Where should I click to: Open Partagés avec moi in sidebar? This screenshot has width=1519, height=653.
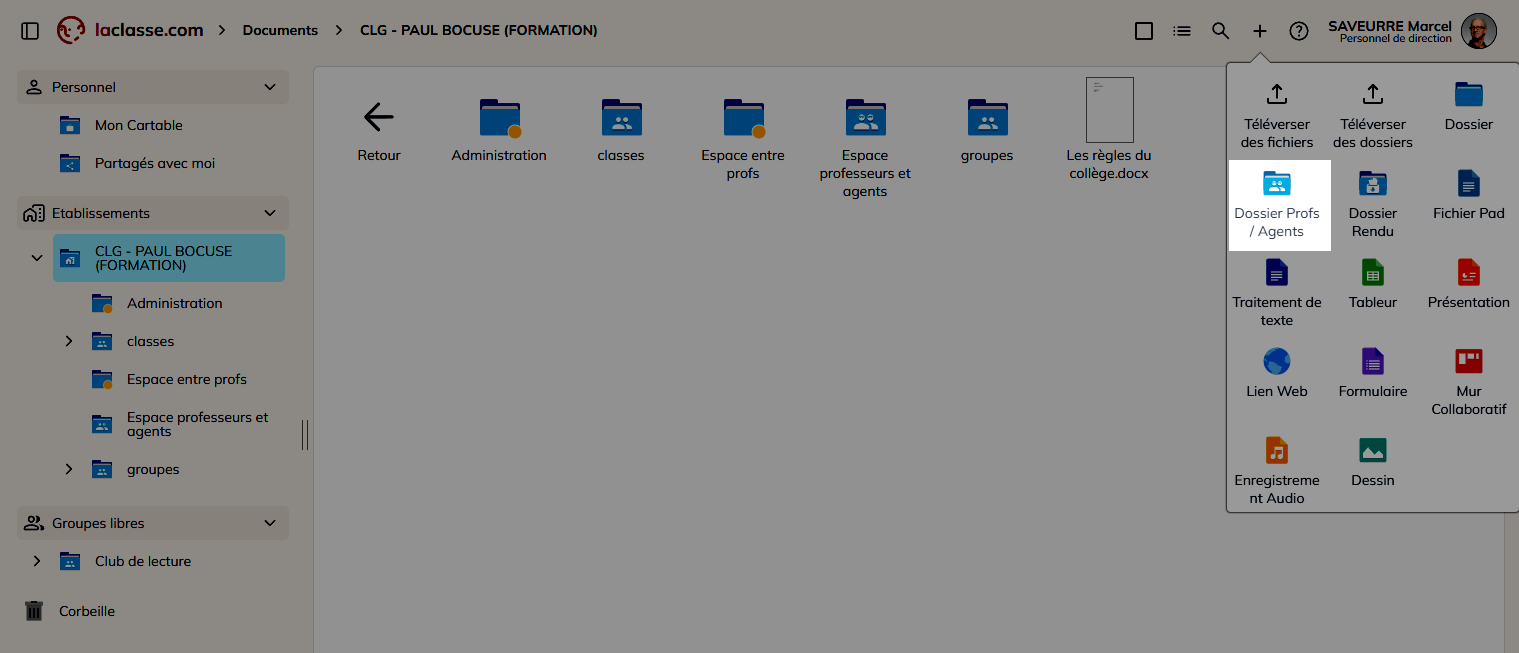[x=155, y=163]
